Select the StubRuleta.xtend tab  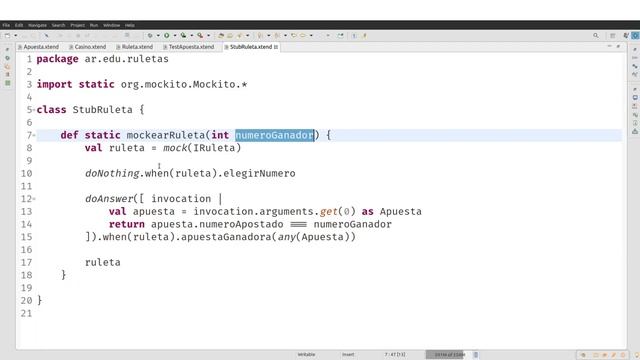coord(251,47)
